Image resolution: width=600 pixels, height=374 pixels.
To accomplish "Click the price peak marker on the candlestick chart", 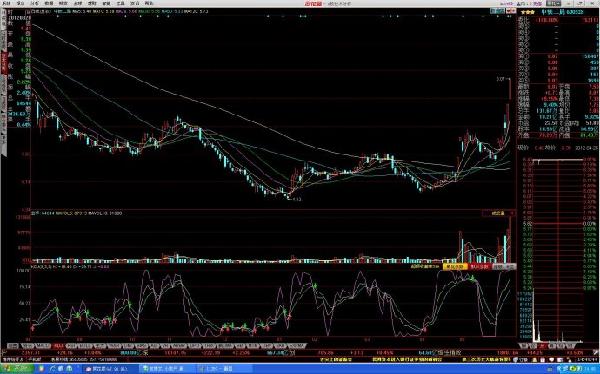I will 503,79.
